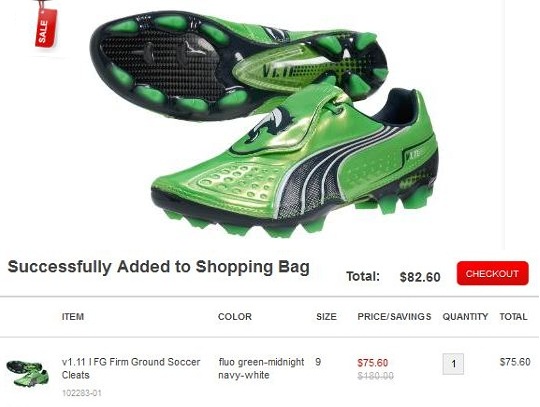Click the red SALE tag icon
540x407 pixels.
click(x=45, y=25)
